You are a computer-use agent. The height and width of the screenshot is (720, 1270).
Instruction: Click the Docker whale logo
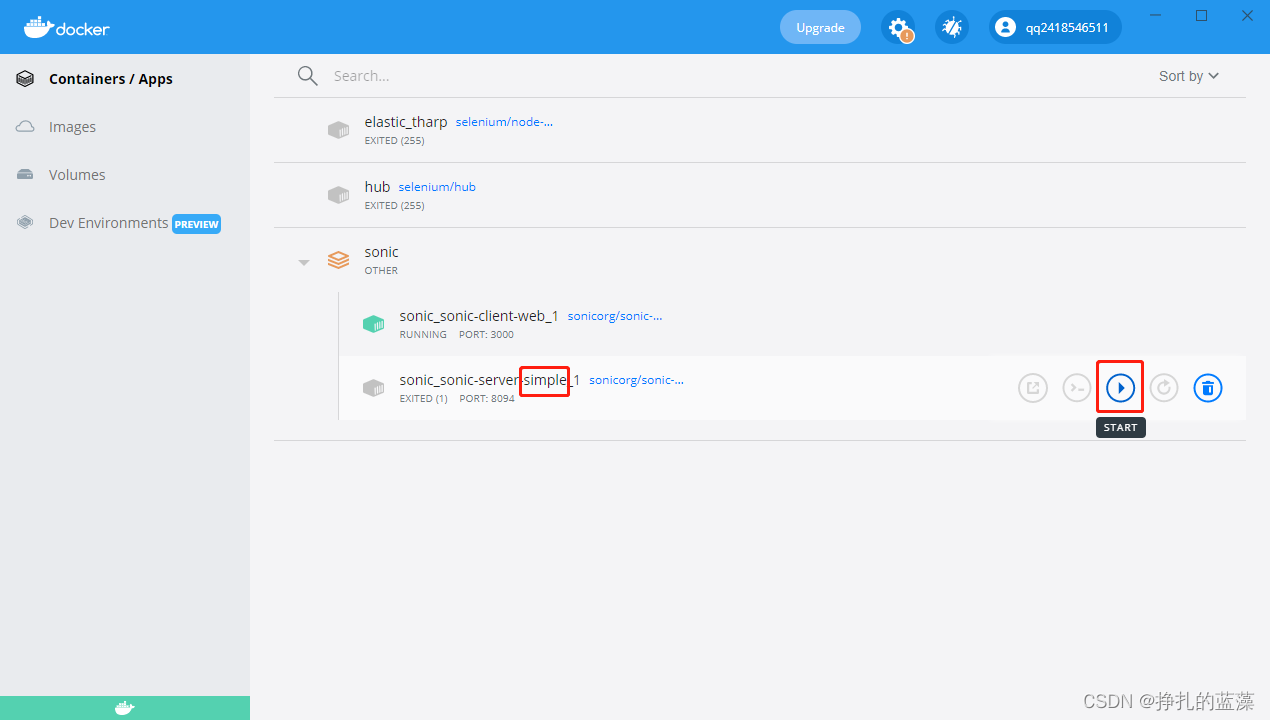point(66,27)
